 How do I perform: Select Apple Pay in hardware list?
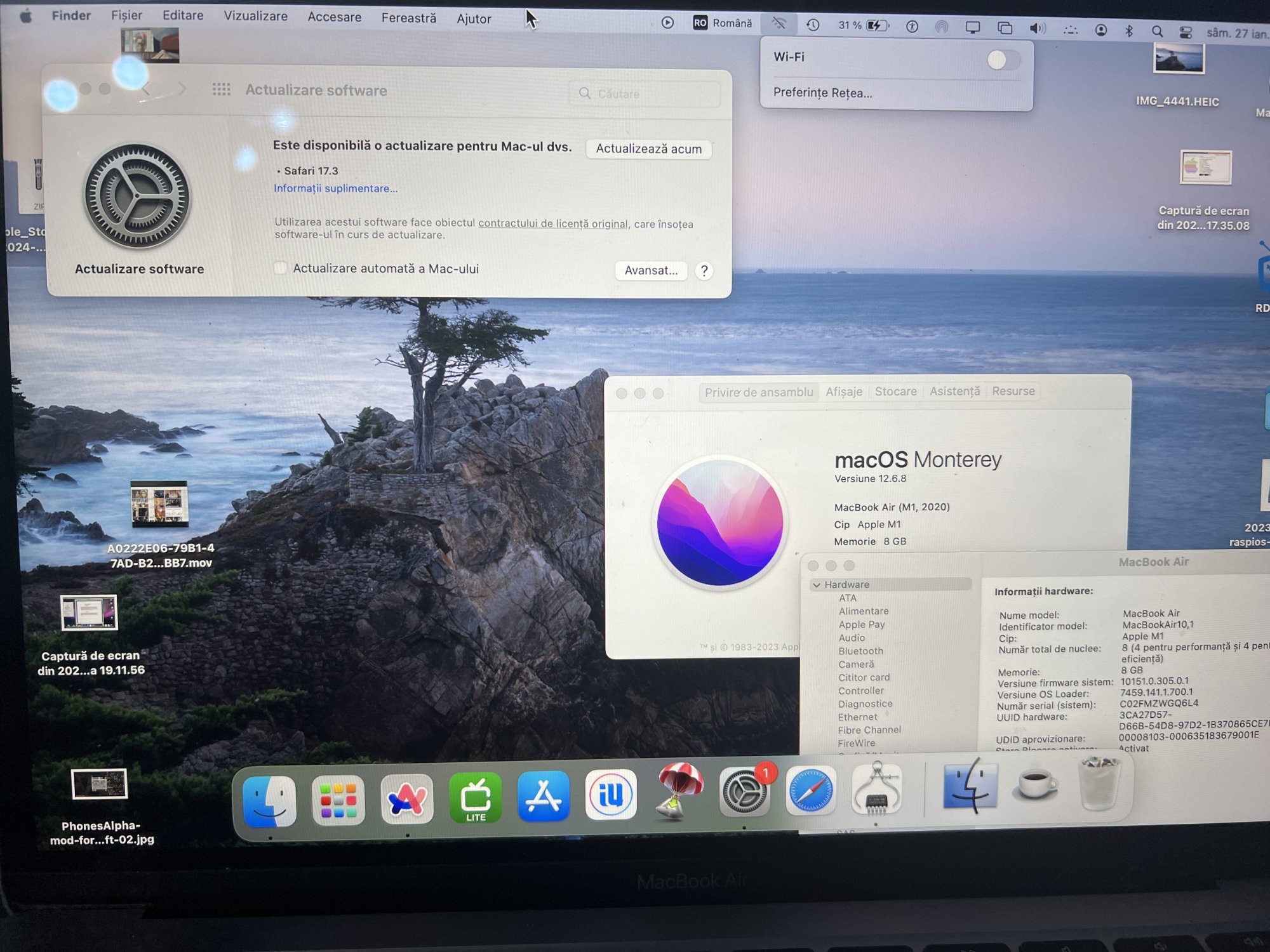(x=861, y=625)
